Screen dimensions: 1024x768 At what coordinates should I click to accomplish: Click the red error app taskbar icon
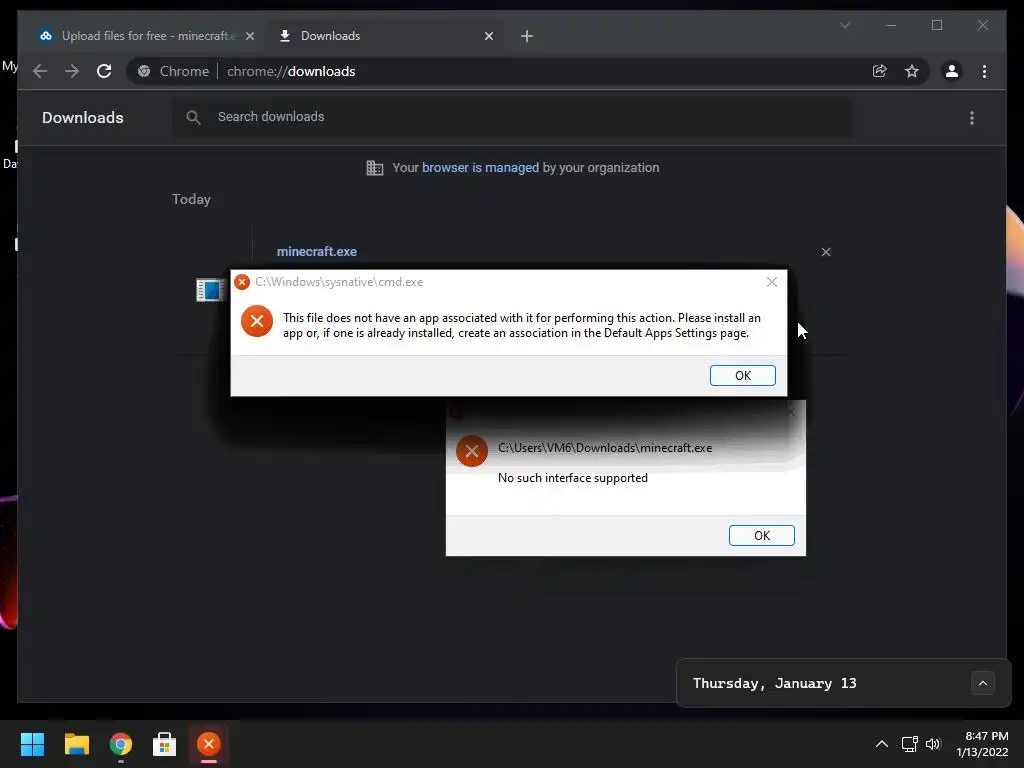(x=208, y=744)
